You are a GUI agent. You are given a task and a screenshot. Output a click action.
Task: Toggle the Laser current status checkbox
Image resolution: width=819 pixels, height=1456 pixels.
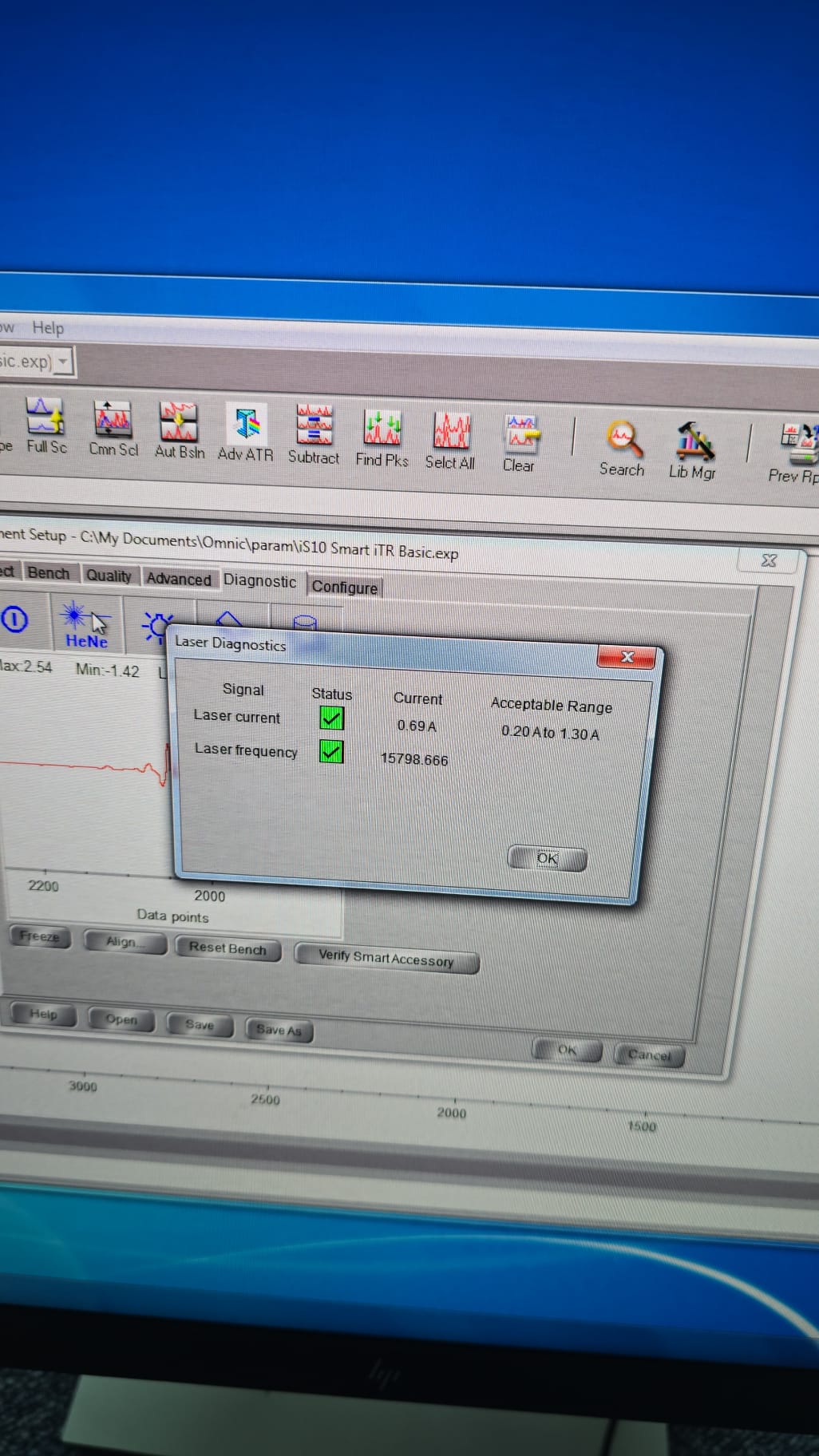[331, 718]
